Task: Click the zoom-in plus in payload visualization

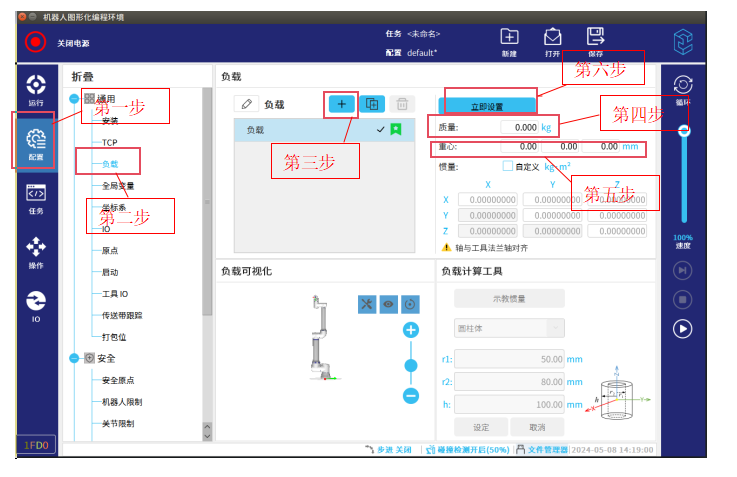Action: (x=411, y=330)
